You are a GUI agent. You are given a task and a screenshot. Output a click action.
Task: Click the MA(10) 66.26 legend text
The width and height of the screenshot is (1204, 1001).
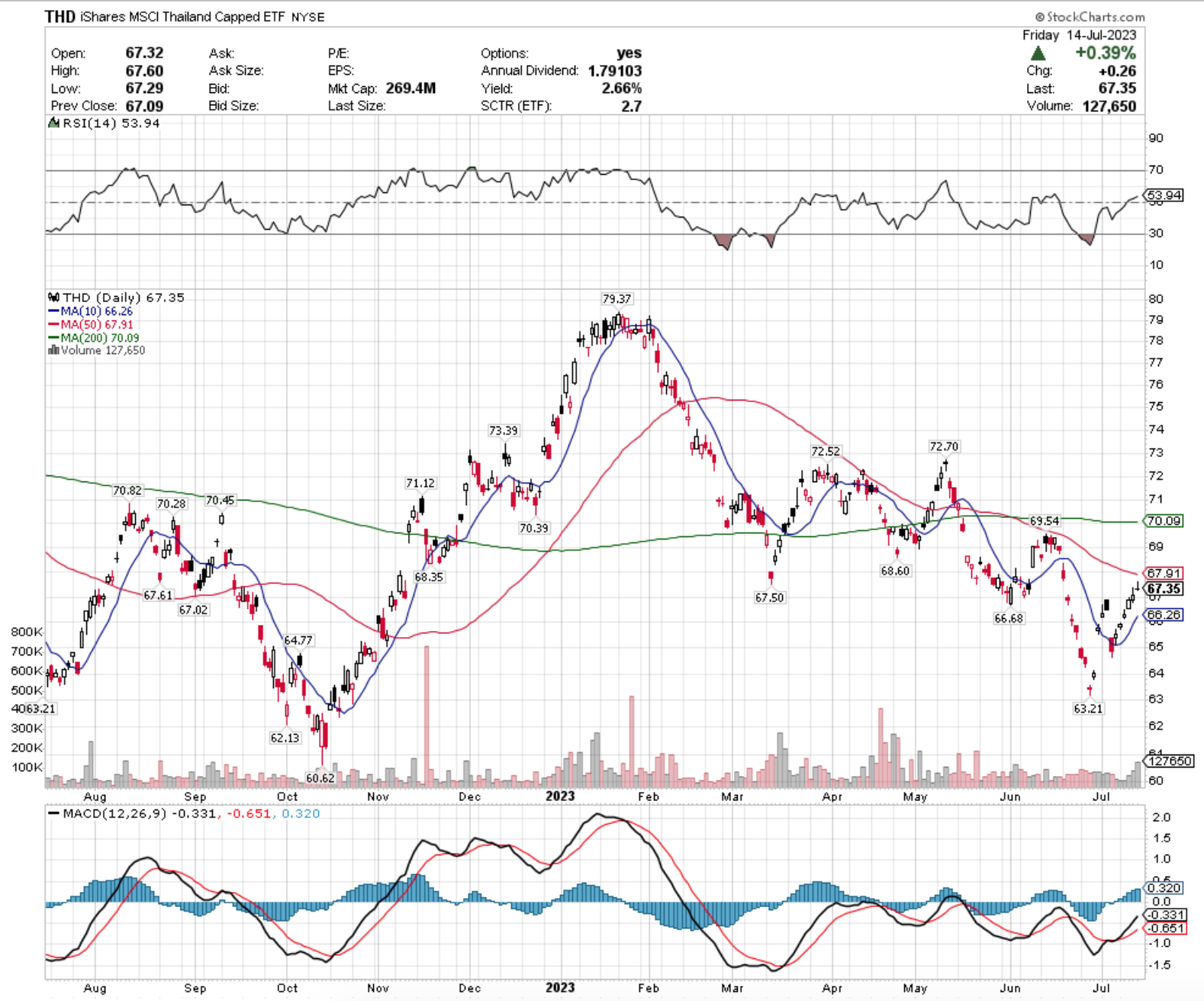97,311
